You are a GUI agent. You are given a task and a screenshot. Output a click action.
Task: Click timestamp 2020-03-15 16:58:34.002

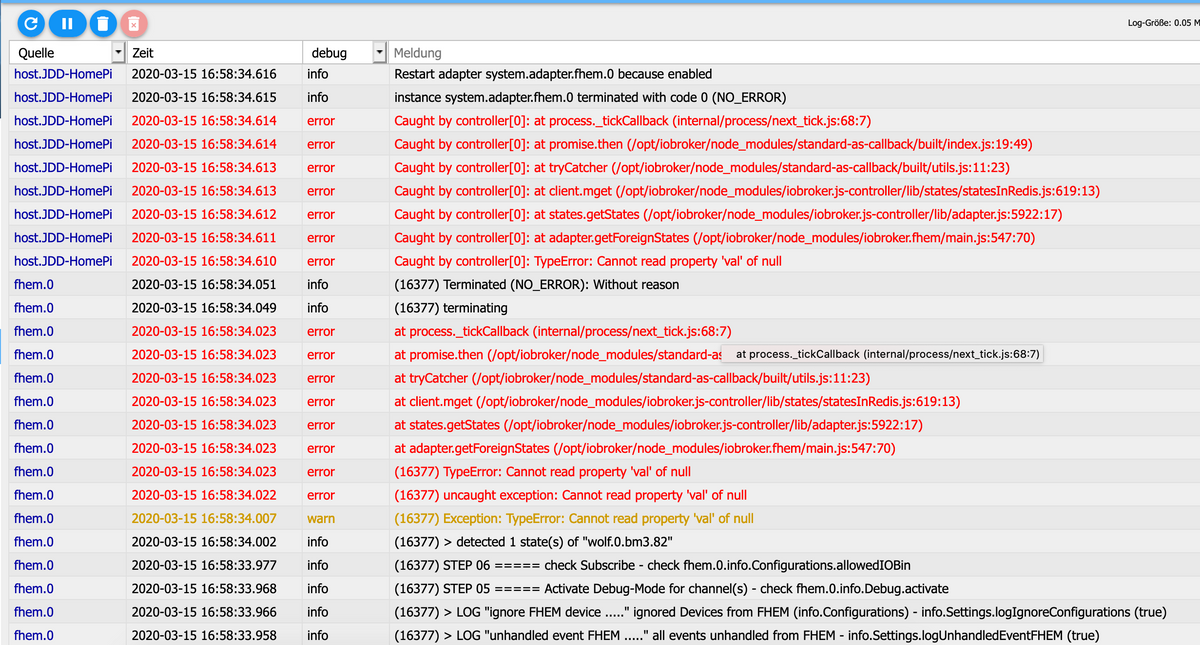pos(204,541)
